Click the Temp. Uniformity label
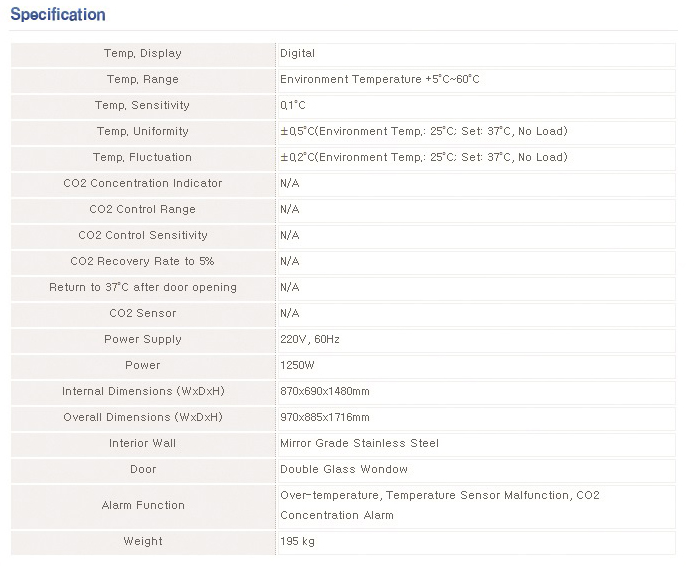Image resolution: width=690 pixels, height=570 pixels. (142, 132)
